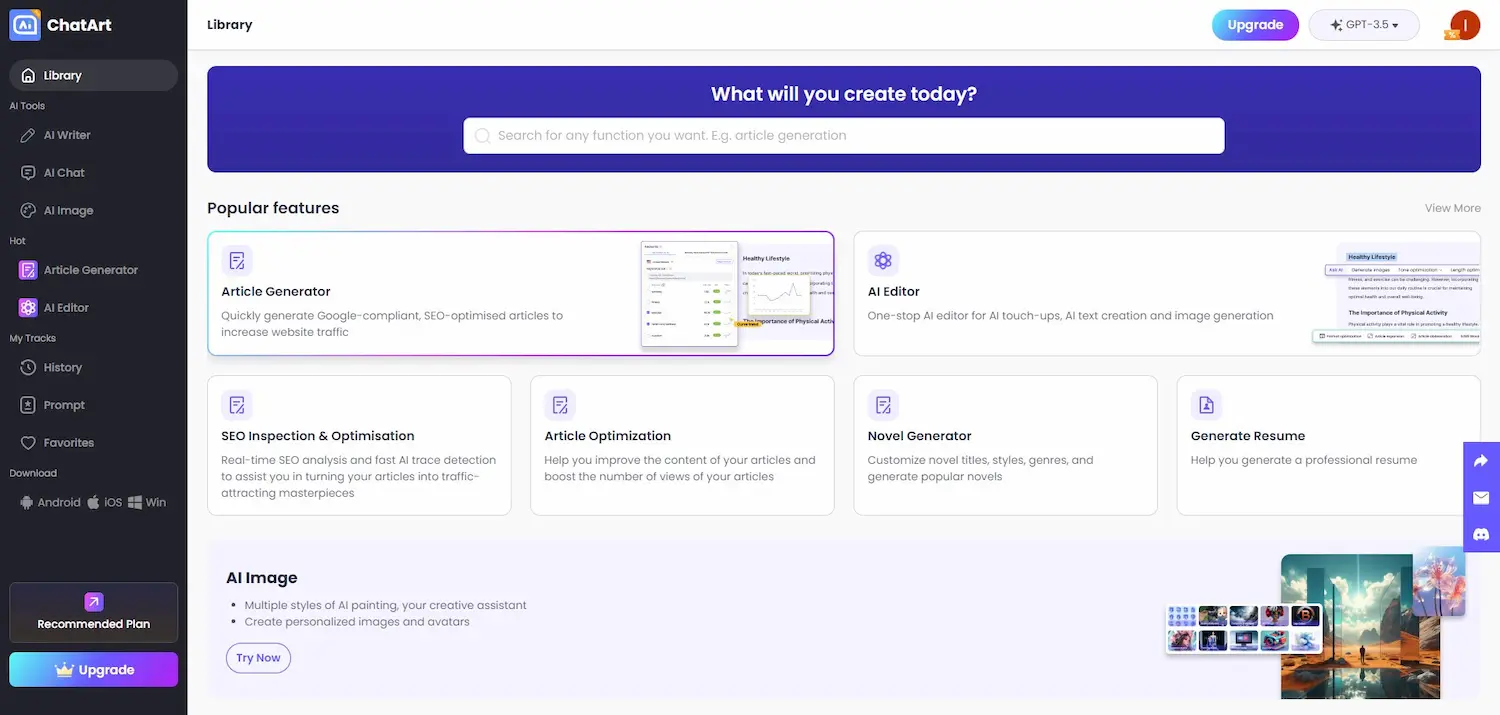Screen dimensions: 1500x715
Task: View More popular features
Action: click(1452, 208)
